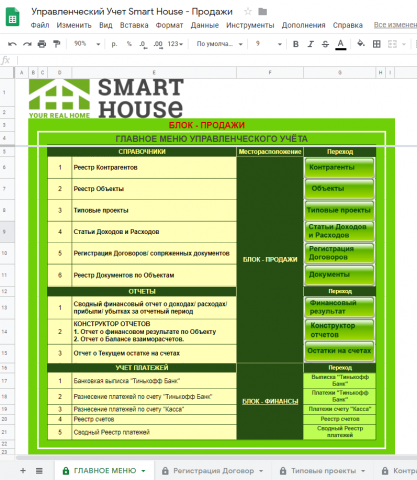Click Платежи счету "Касса" cell
Screen dimensions: 417x480
(x=340, y=409)
